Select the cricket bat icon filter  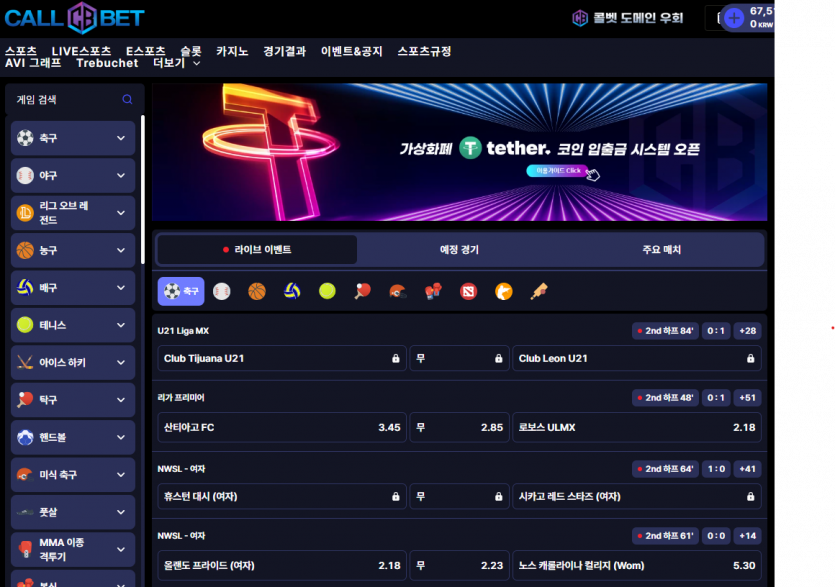[539, 291]
